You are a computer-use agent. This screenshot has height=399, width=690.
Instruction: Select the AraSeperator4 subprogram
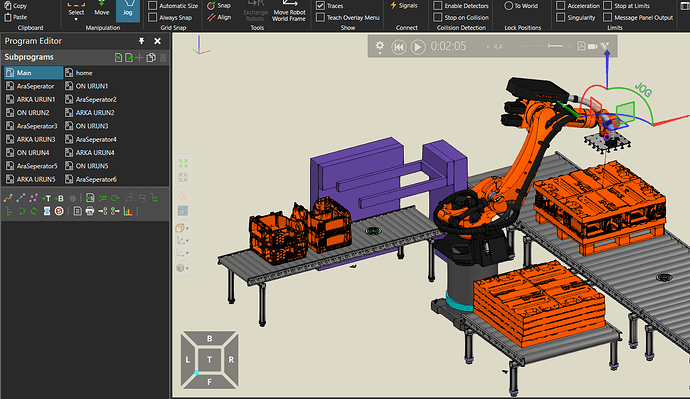pos(91,139)
